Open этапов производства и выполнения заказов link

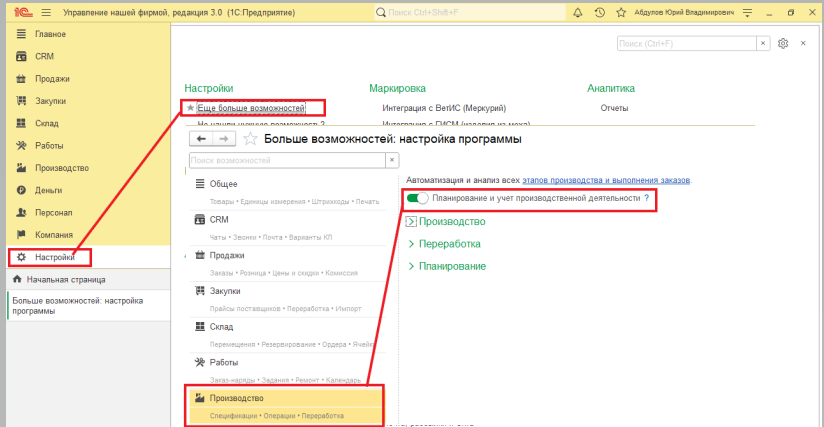(606, 180)
